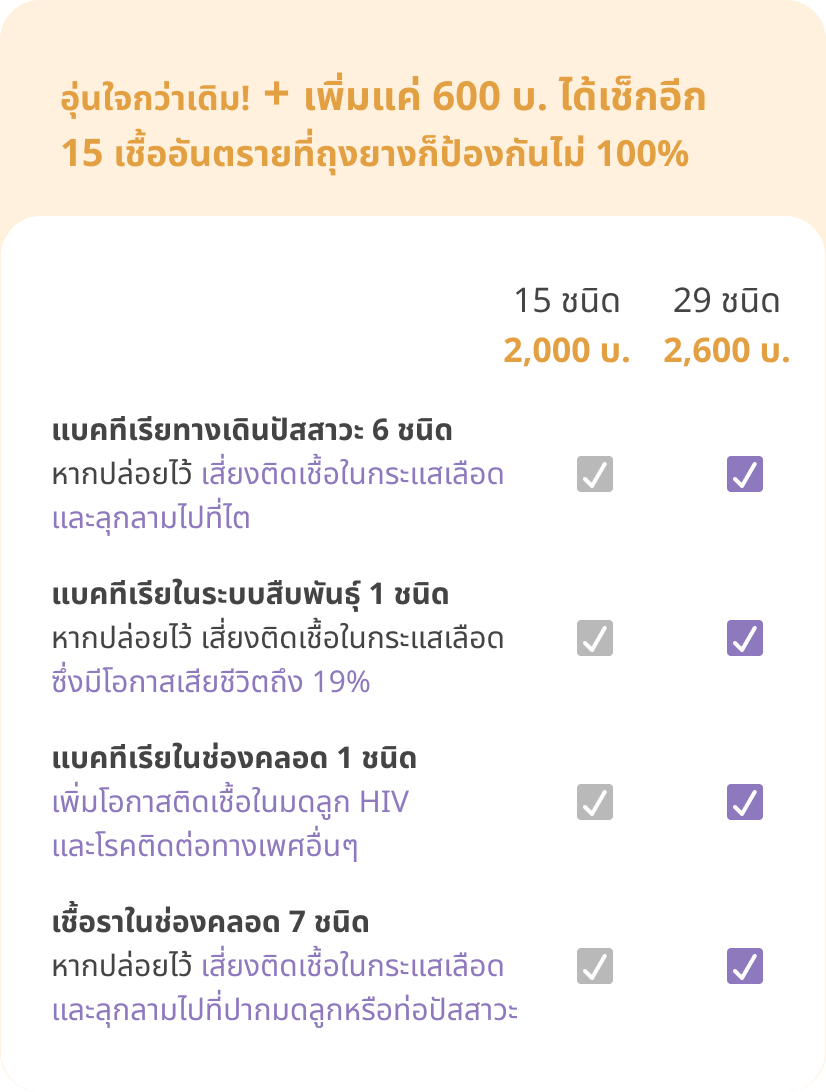Click purple checkmark for vaginal fungi 7 types

coord(745,966)
